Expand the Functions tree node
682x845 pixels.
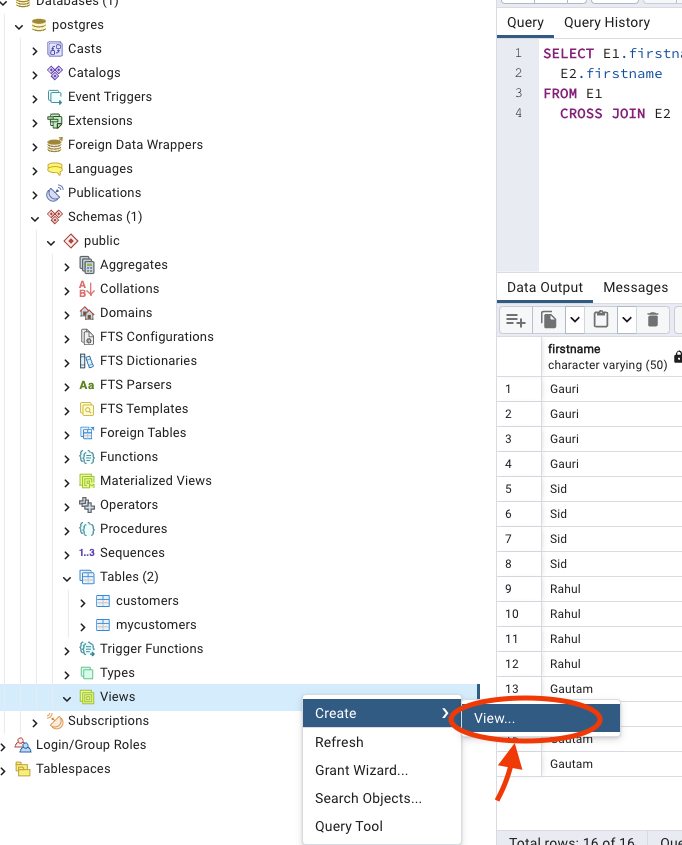(x=67, y=458)
